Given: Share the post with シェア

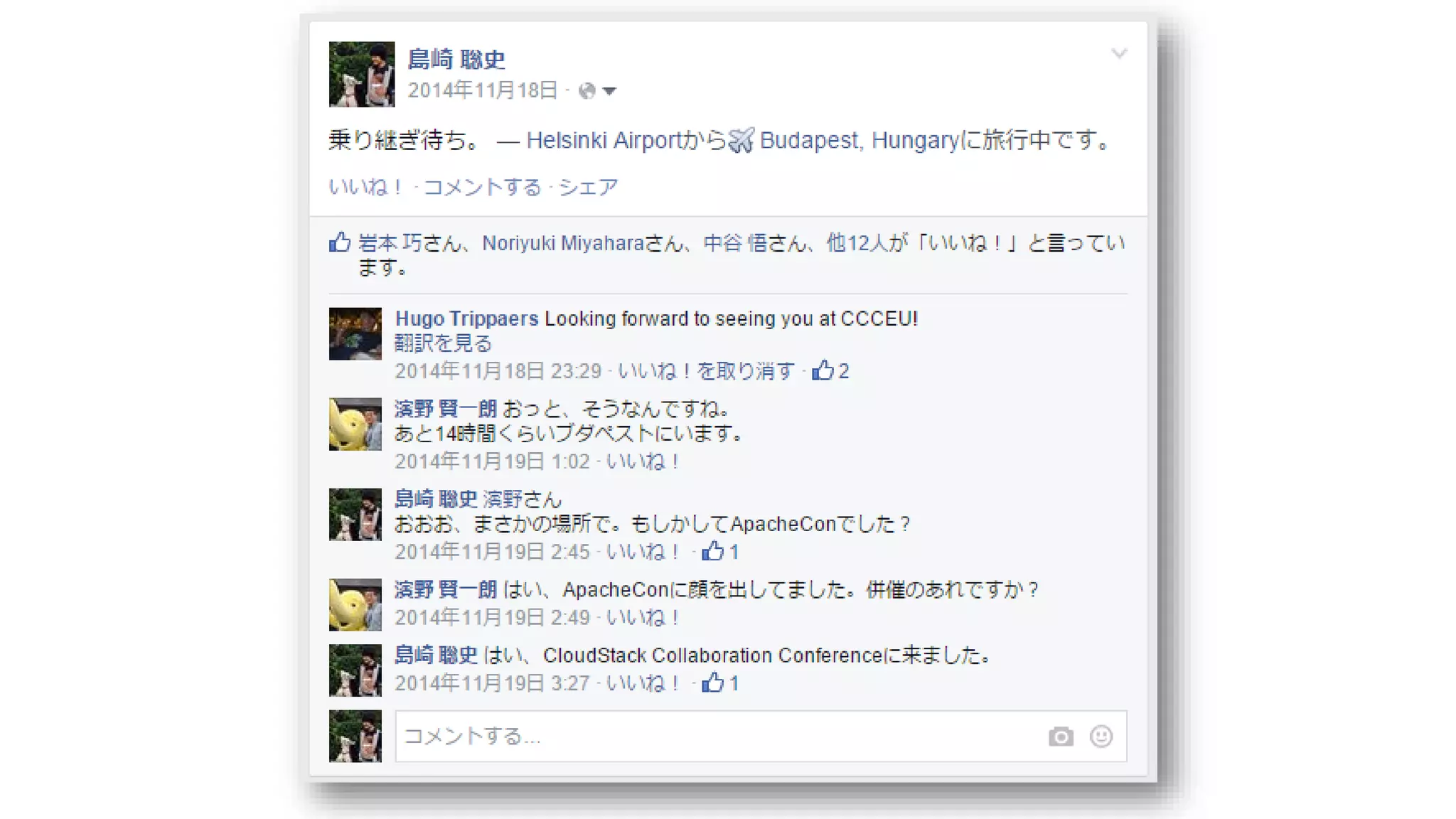Looking at the screenshot, I should coord(589,187).
